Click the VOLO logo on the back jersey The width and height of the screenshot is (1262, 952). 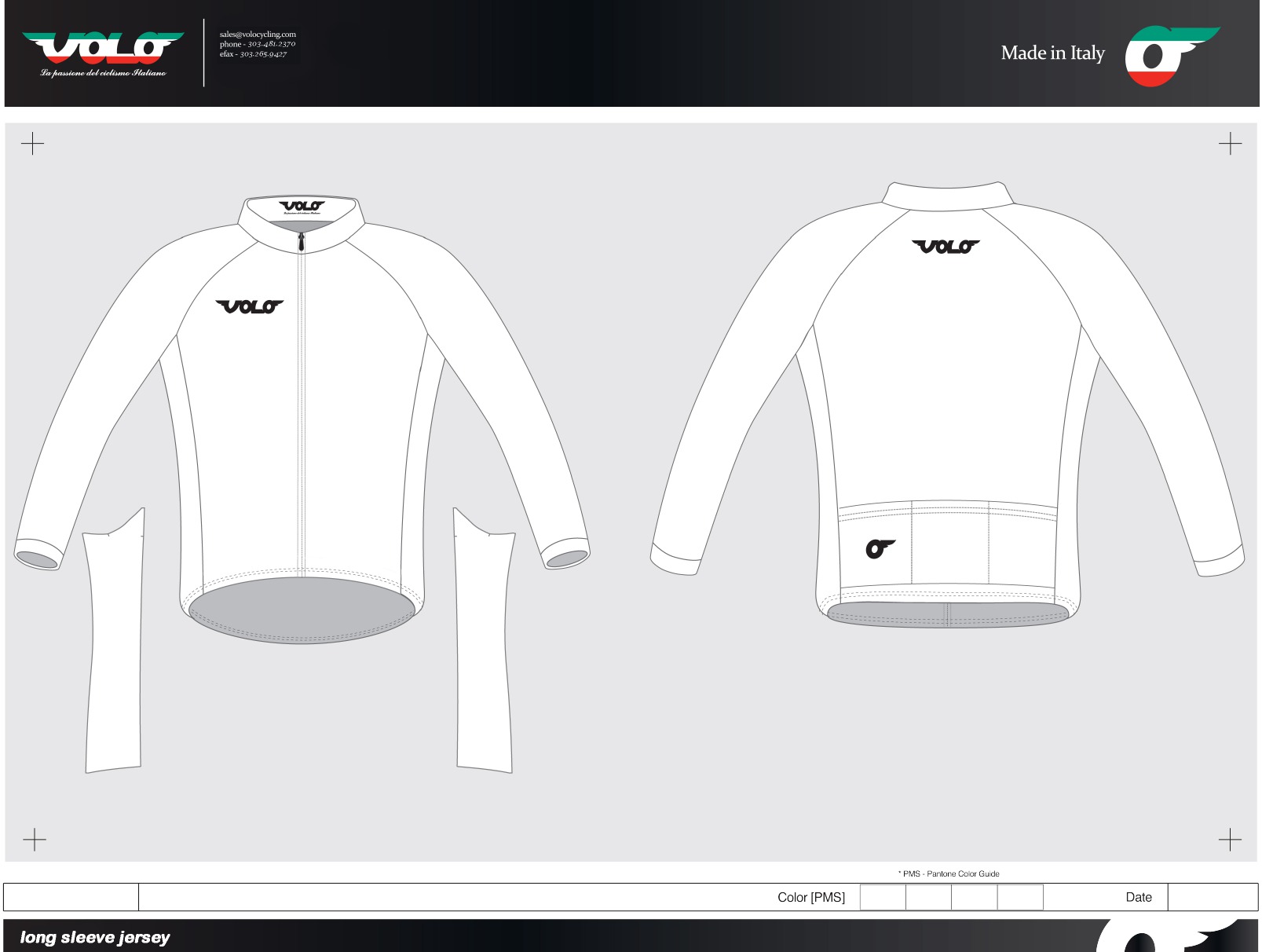pos(946,247)
